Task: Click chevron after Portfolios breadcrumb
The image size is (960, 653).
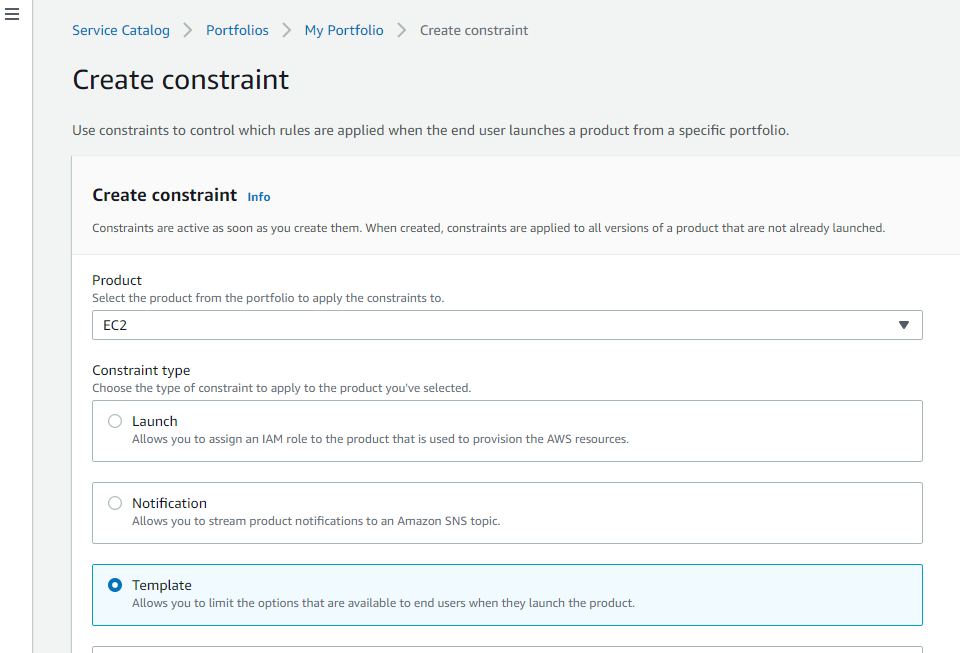Action: tap(286, 30)
